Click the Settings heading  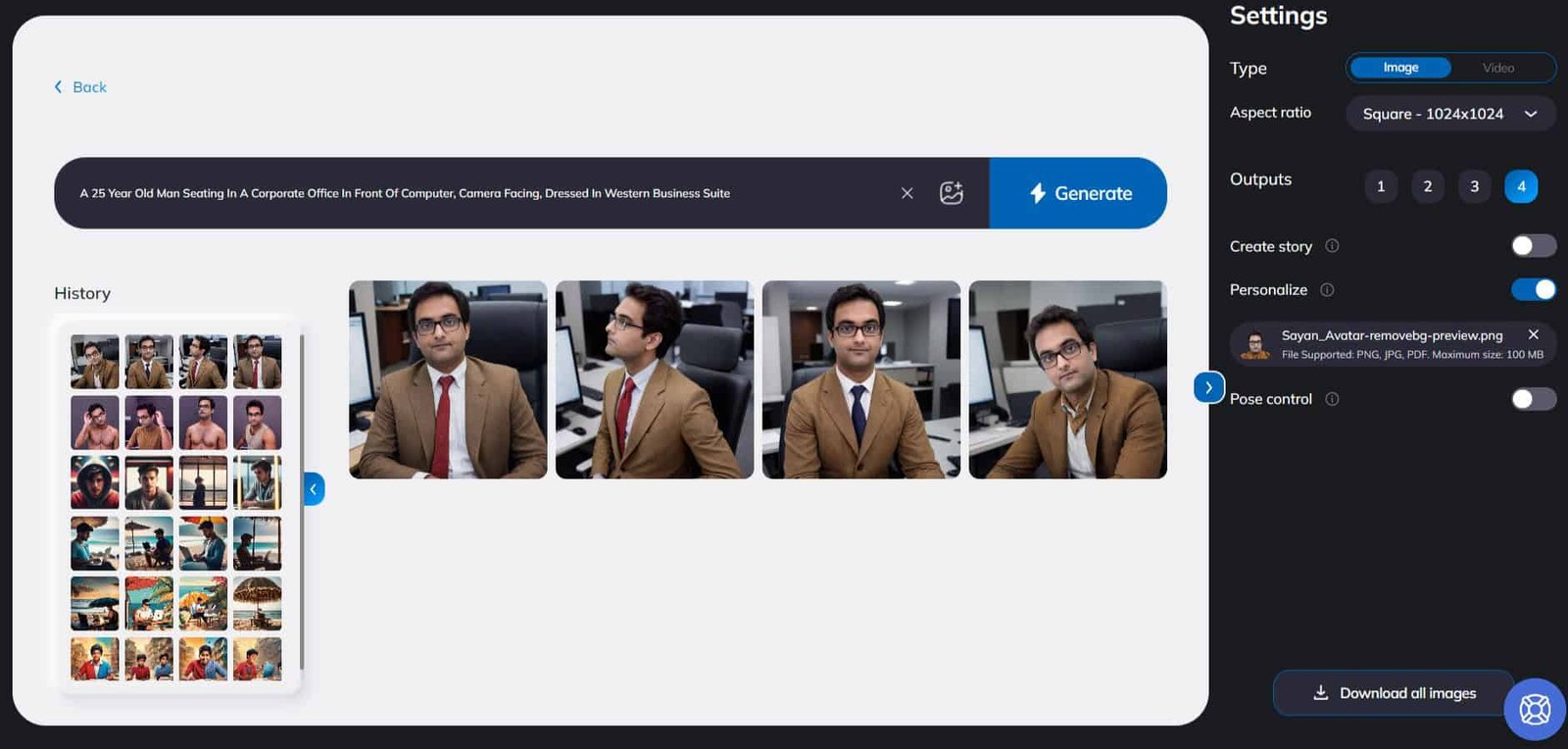point(1279,16)
